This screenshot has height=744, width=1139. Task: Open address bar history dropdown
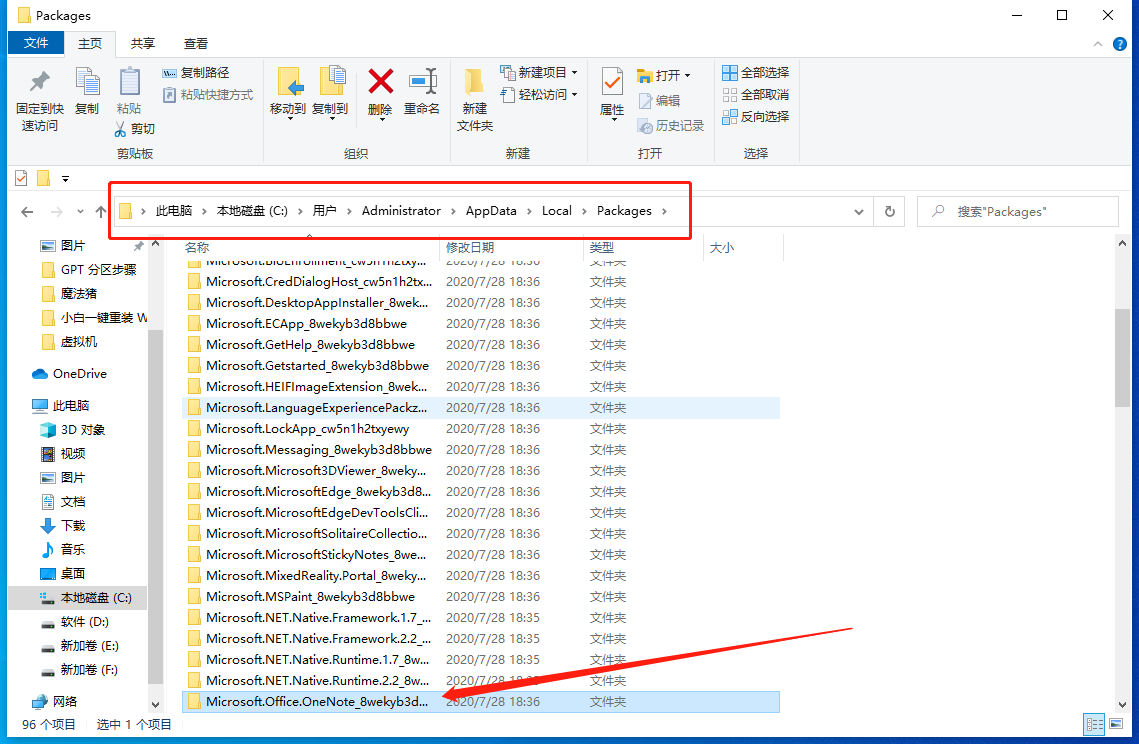coord(859,211)
